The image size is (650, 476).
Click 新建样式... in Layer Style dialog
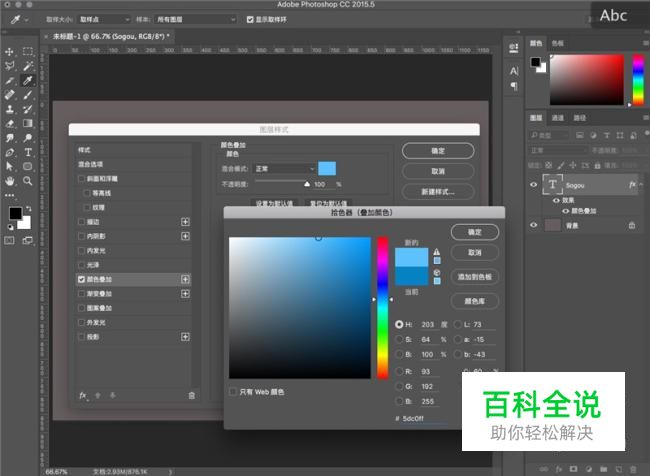click(x=438, y=192)
